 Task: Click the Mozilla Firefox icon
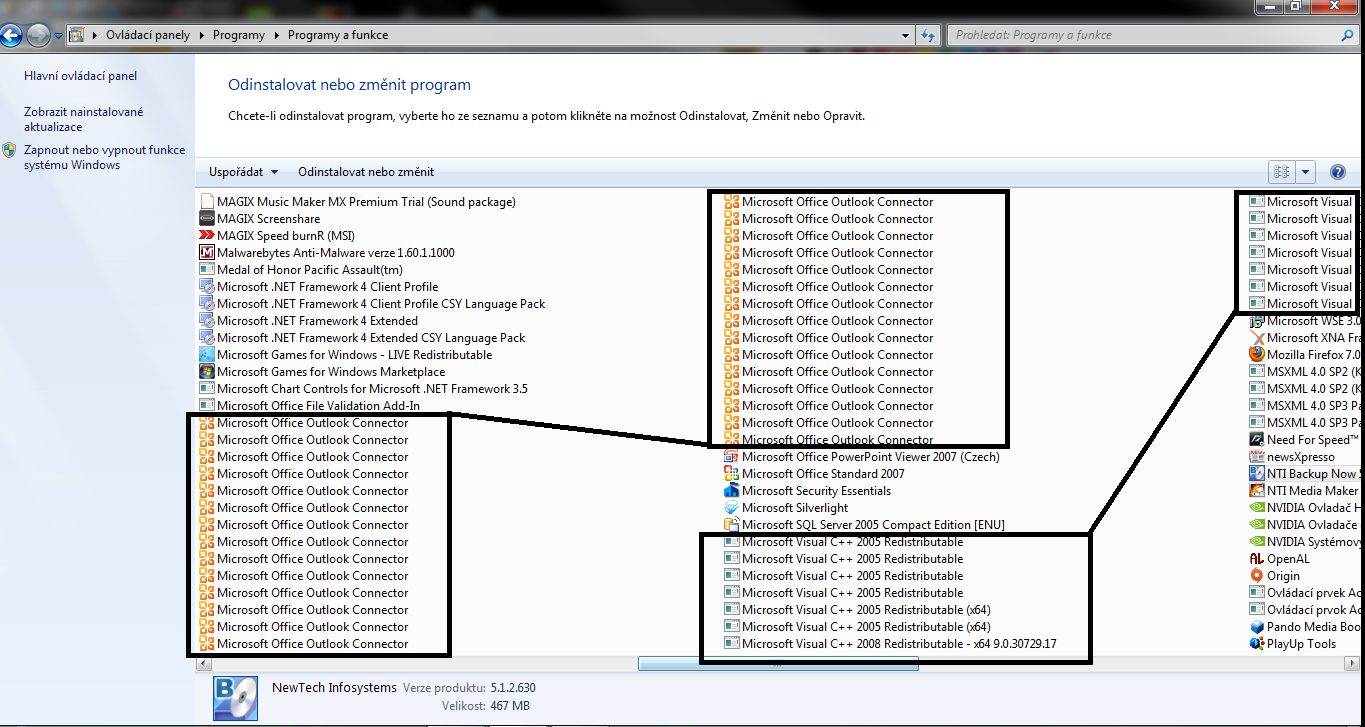pyautogui.click(x=1257, y=355)
